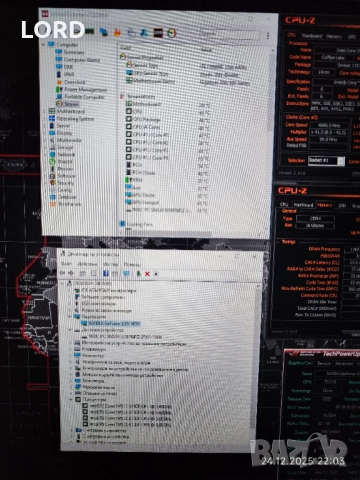
Task: Switch to CPU tab in the lower CPU-Z window
Action: pyautogui.click(x=284, y=205)
